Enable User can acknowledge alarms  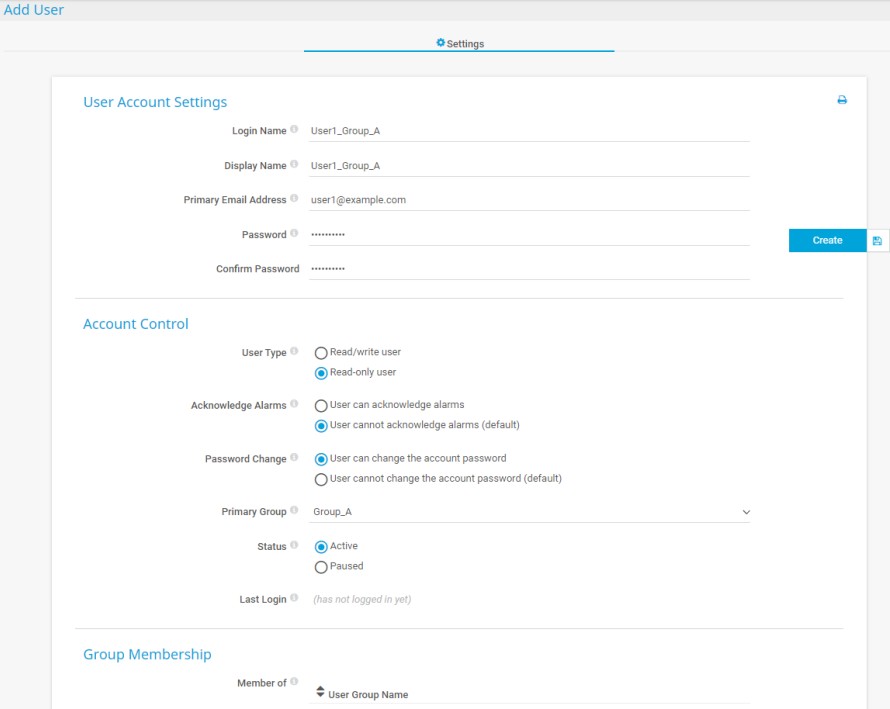pyautogui.click(x=321, y=406)
